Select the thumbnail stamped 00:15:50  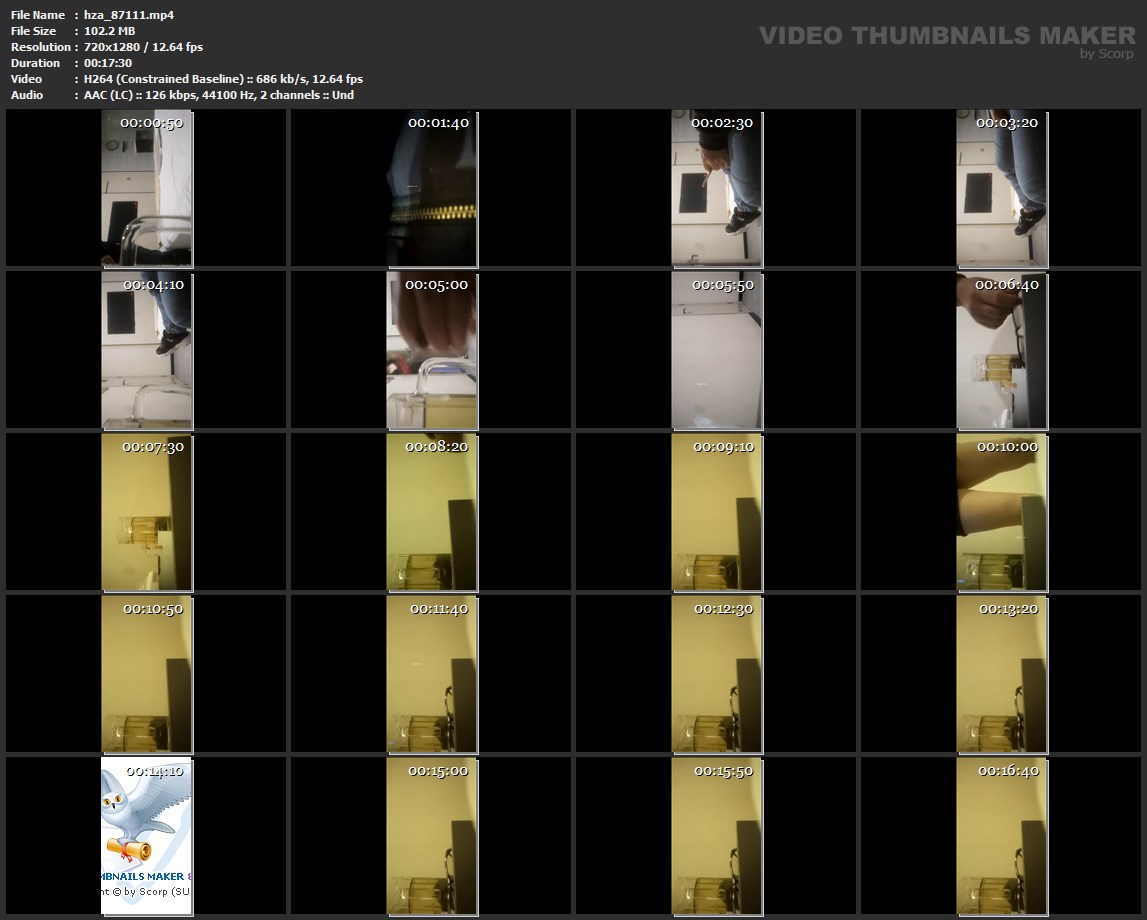click(x=717, y=836)
